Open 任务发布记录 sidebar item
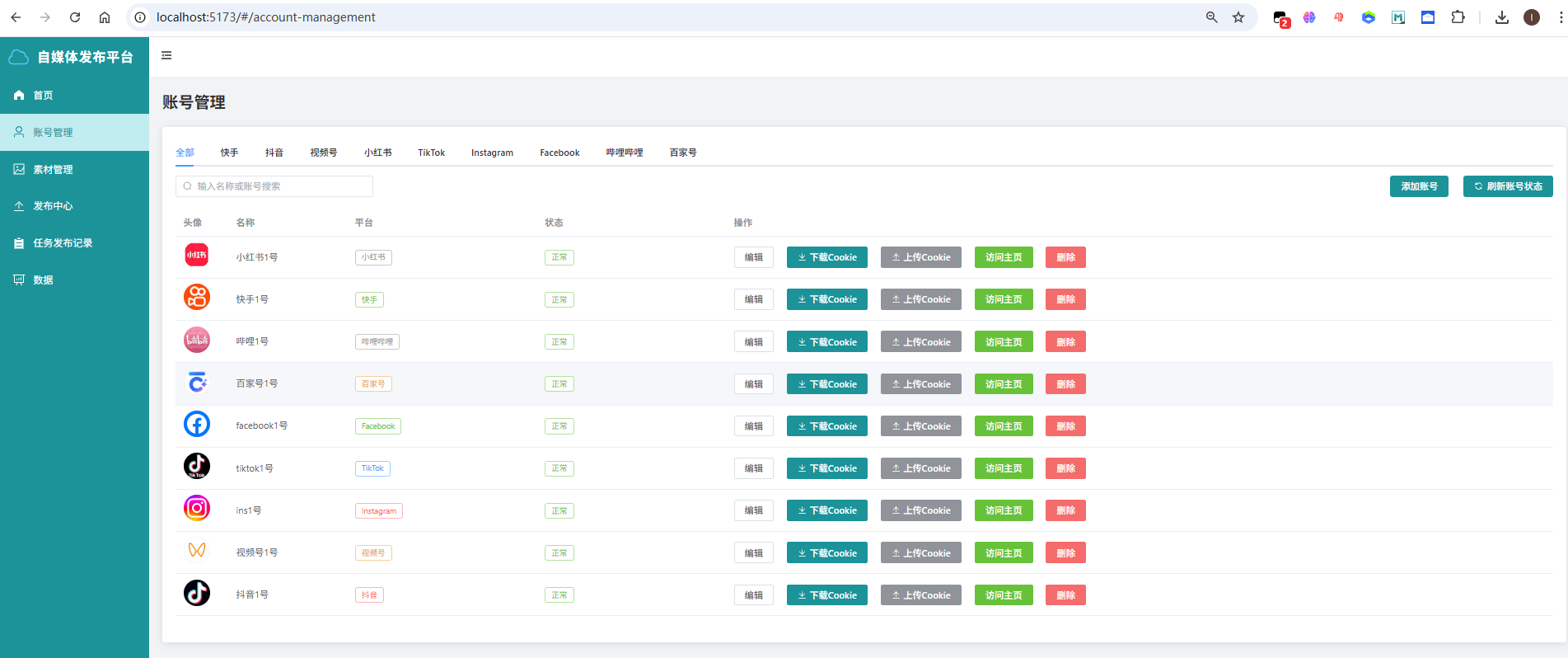The width and height of the screenshot is (1568, 658). 63,243
